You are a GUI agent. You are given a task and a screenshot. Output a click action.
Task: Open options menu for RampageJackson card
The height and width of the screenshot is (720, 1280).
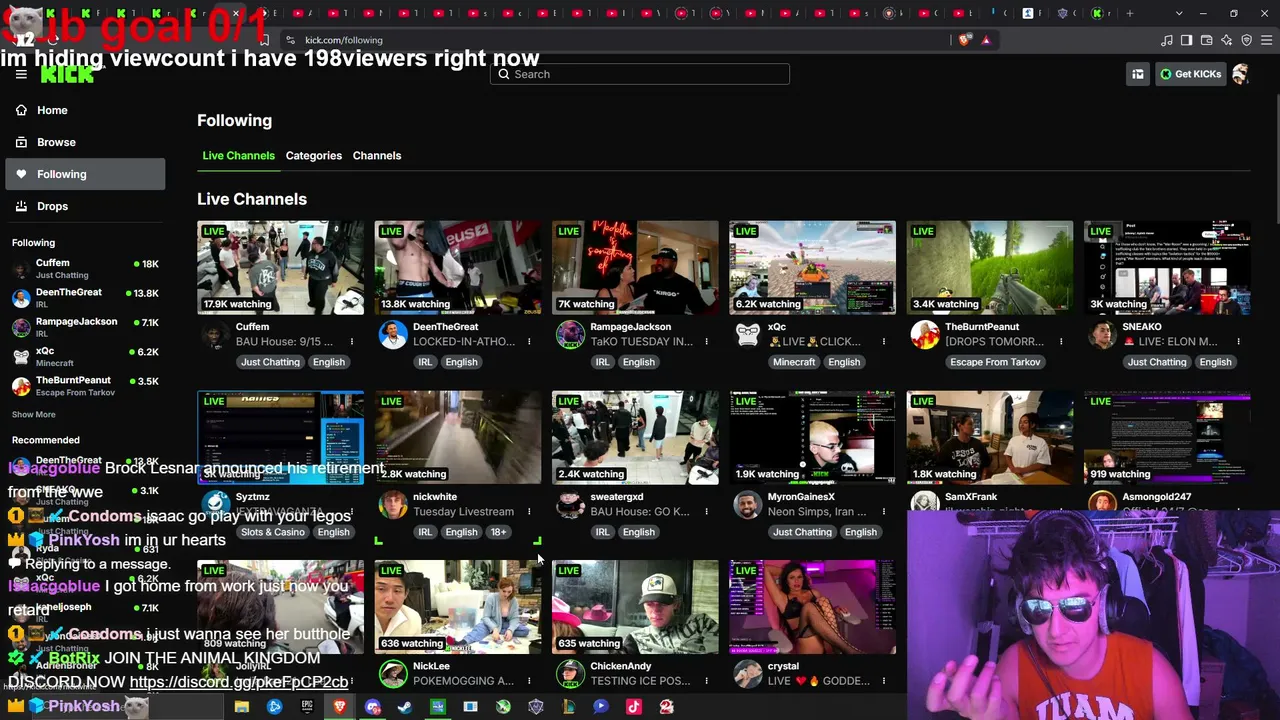tap(706, 342)
